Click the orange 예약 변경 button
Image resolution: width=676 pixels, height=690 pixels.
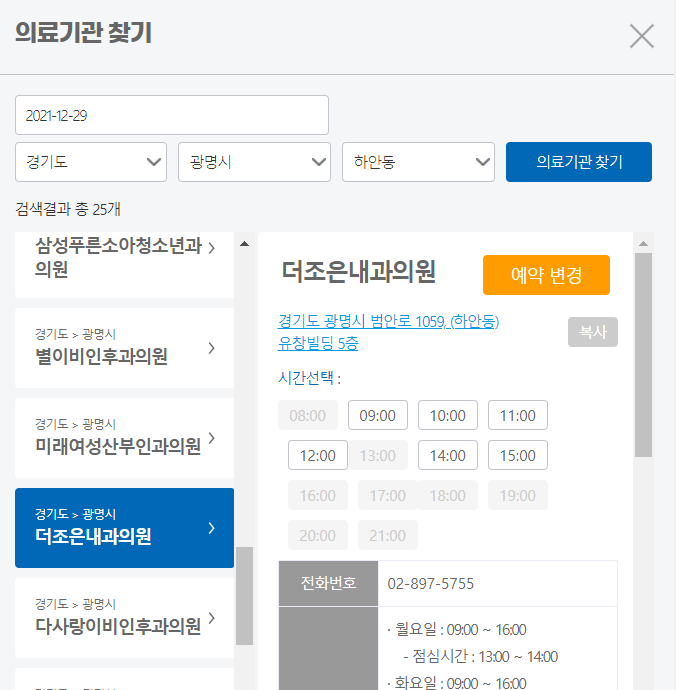tap(546, 275)
